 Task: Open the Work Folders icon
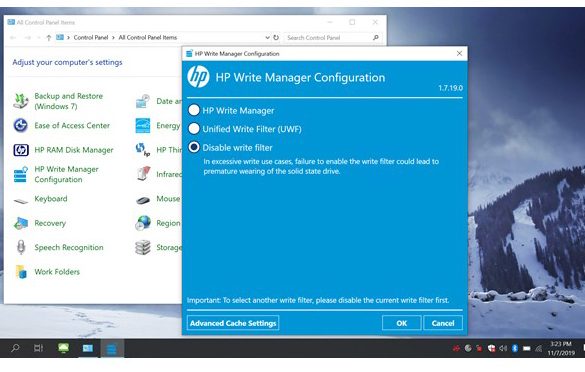click(x=21, y=272)
